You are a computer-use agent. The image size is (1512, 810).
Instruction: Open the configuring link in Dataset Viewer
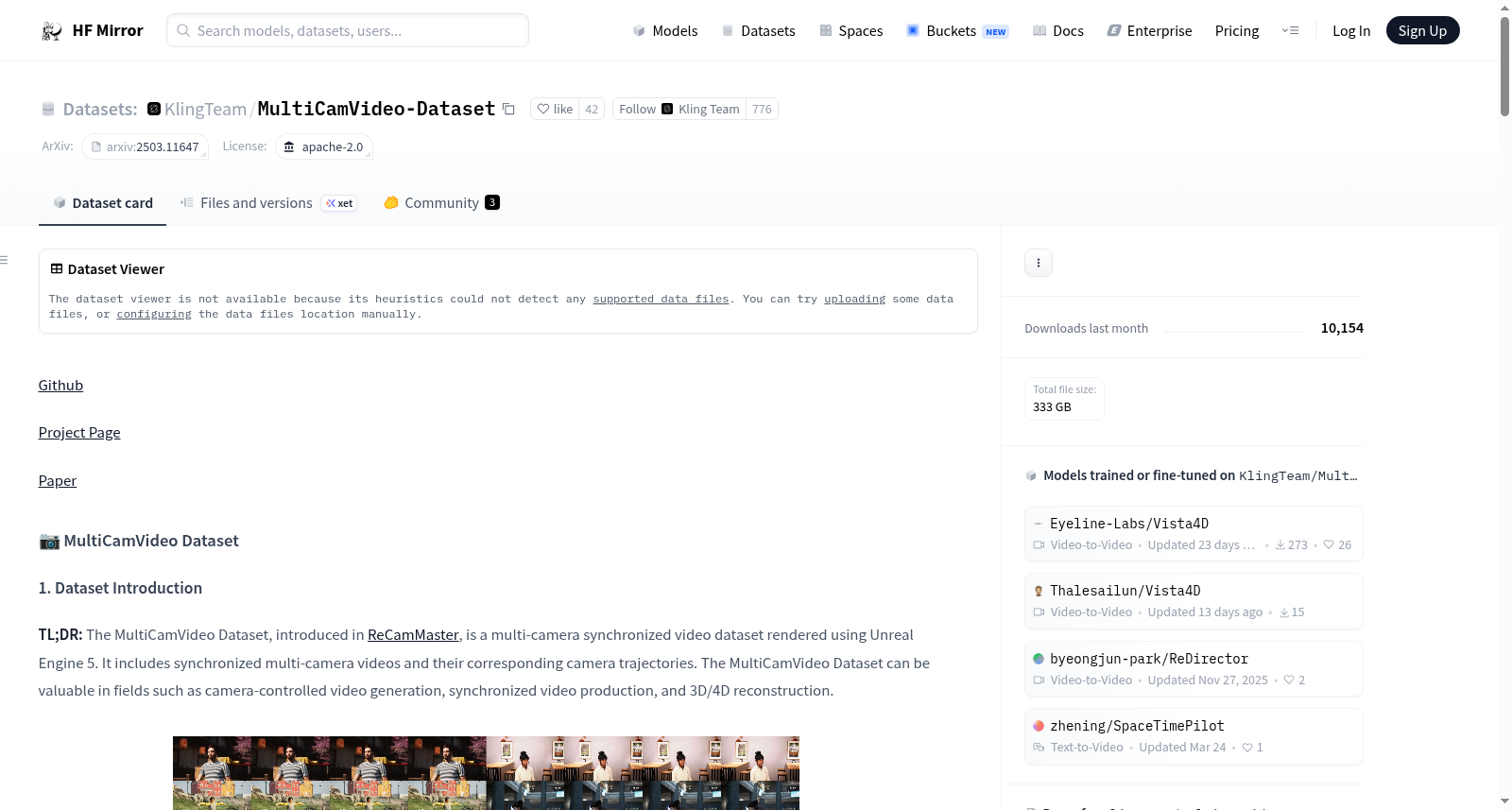154,314
